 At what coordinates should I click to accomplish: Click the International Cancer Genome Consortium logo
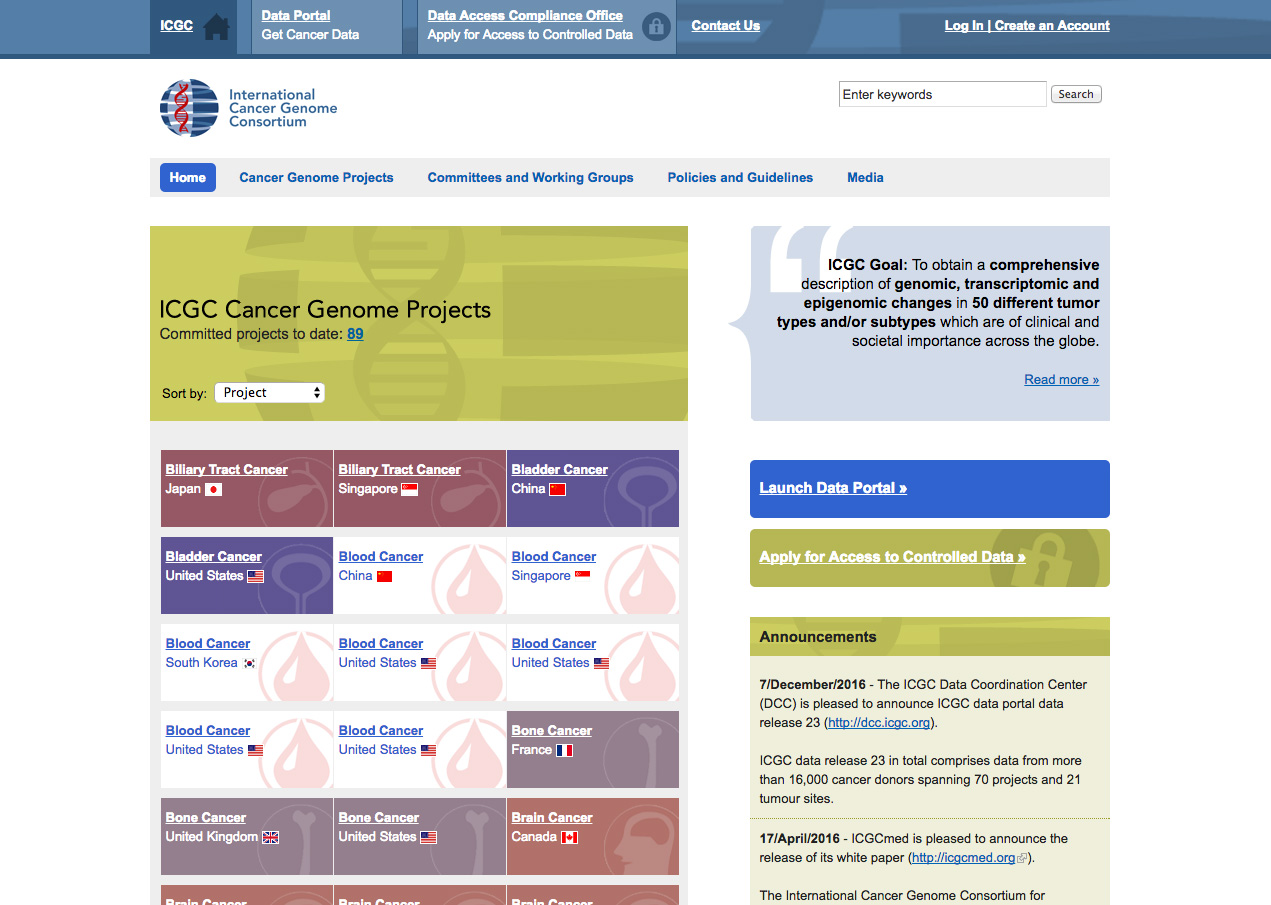249,108
